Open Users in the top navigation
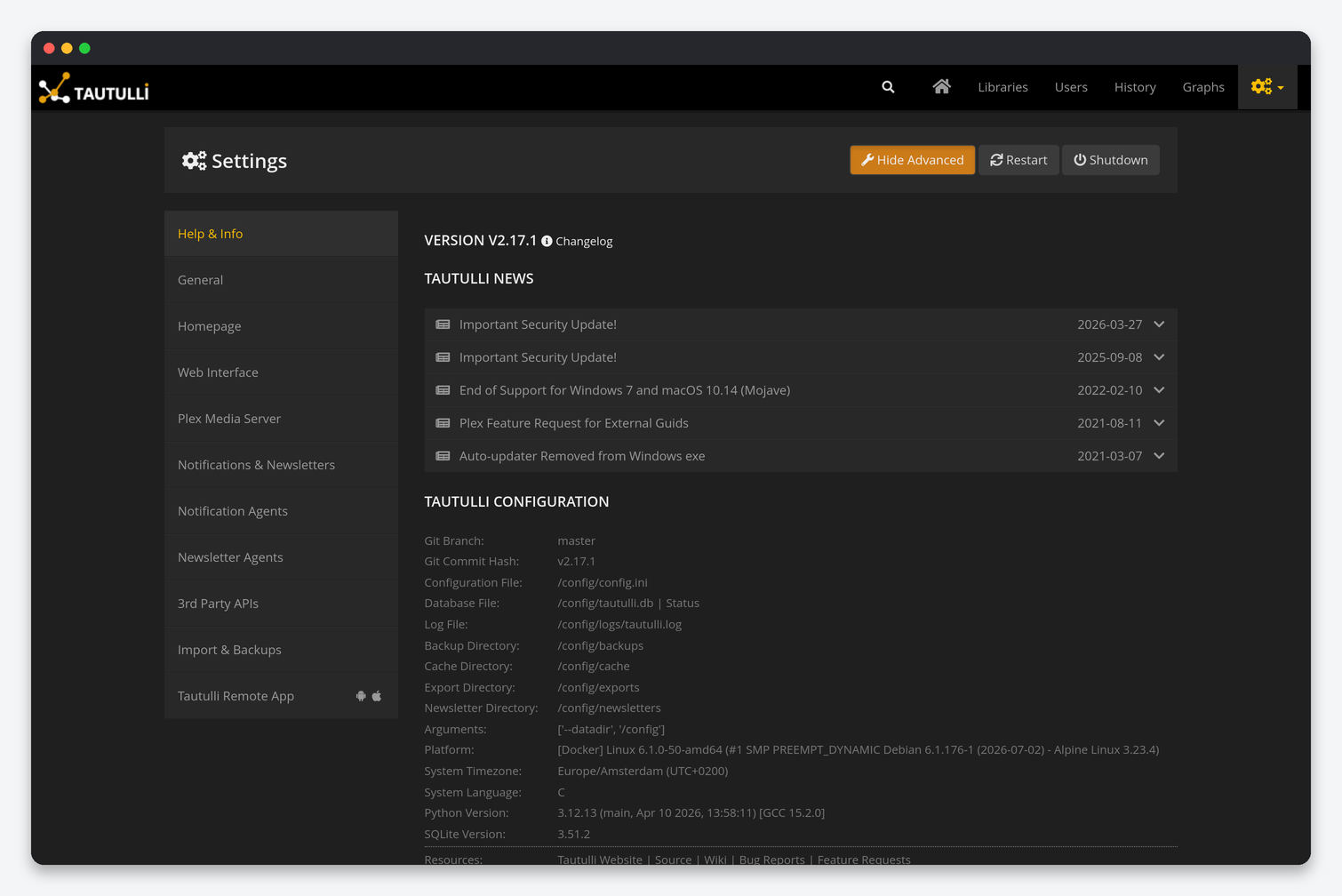 1071,87
